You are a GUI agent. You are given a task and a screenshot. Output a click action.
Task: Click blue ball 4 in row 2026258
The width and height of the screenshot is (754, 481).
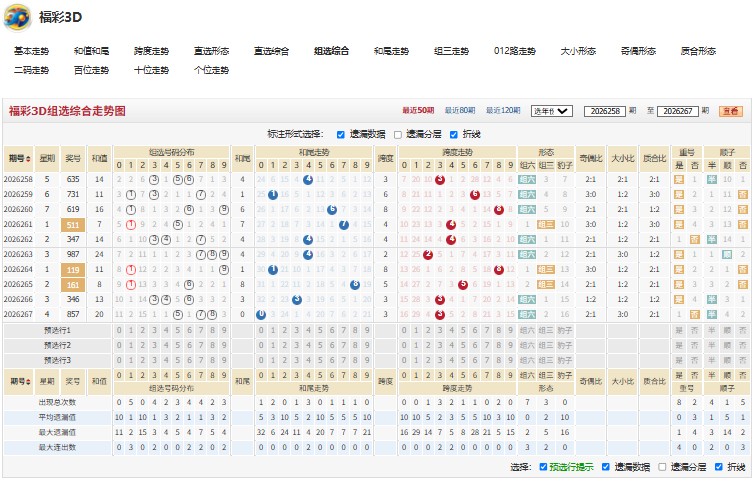coord(308,179)
